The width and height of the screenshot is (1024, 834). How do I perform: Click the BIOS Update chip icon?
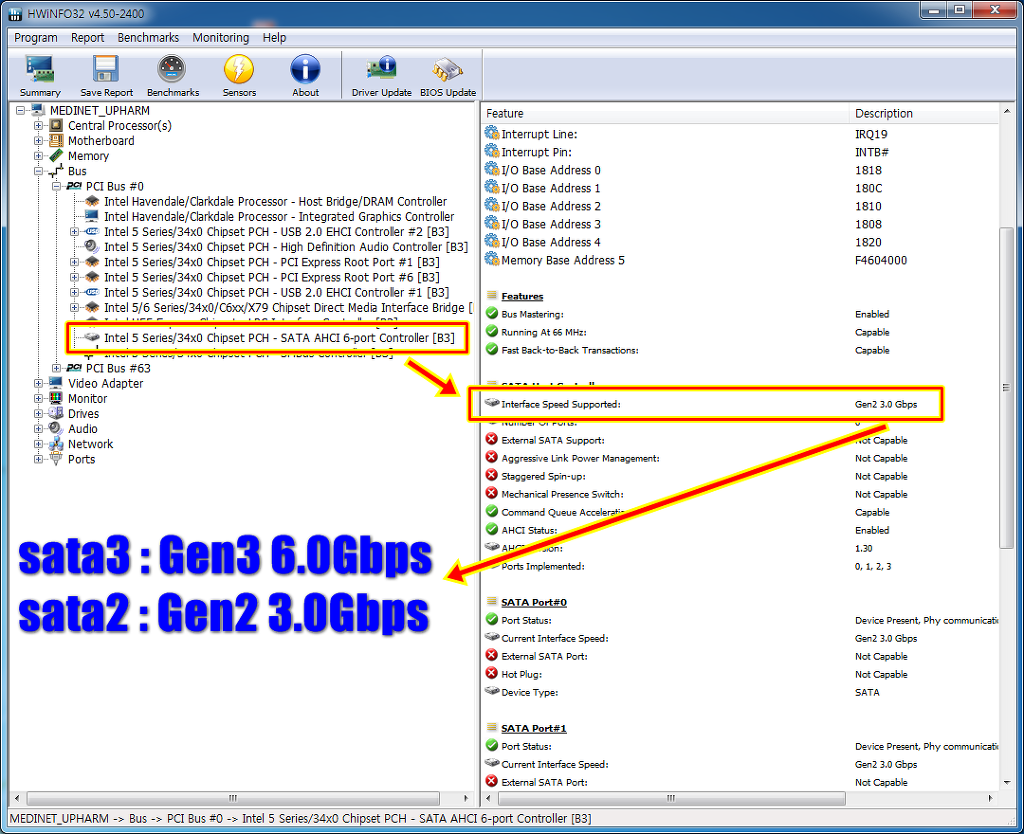tap(447, 69)
